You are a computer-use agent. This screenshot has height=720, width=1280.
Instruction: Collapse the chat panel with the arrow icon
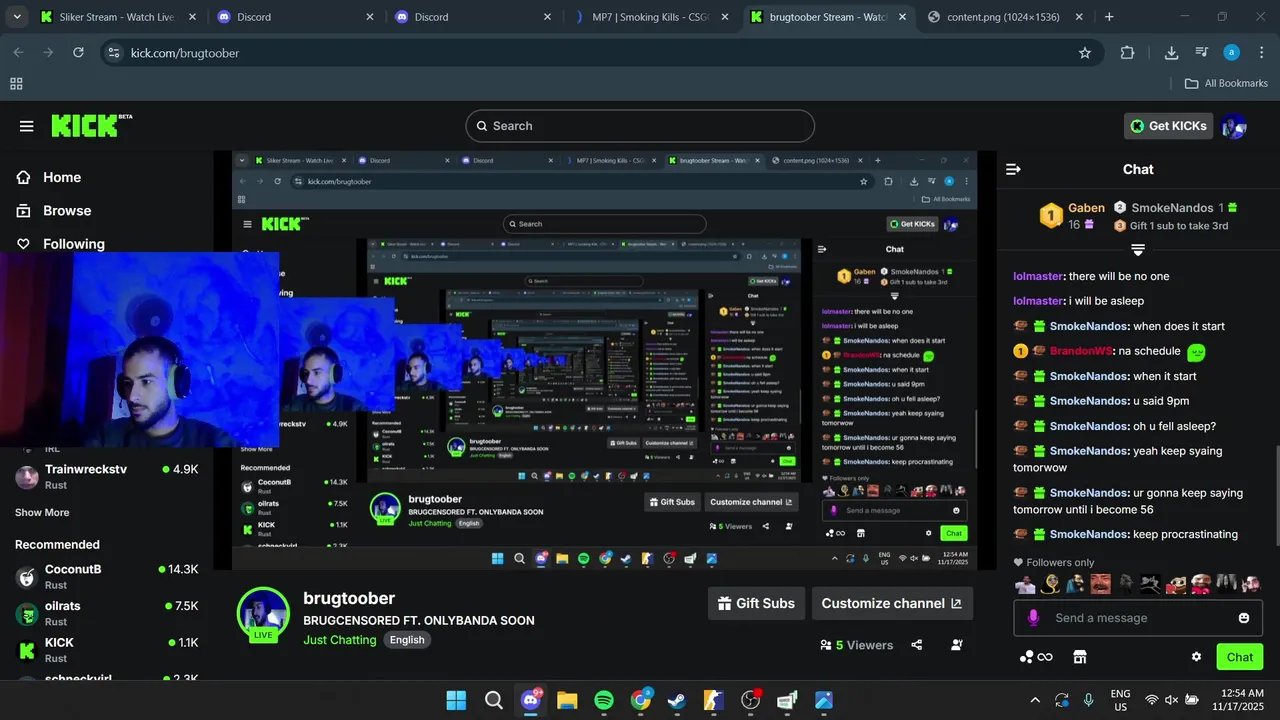point(1013,170)
